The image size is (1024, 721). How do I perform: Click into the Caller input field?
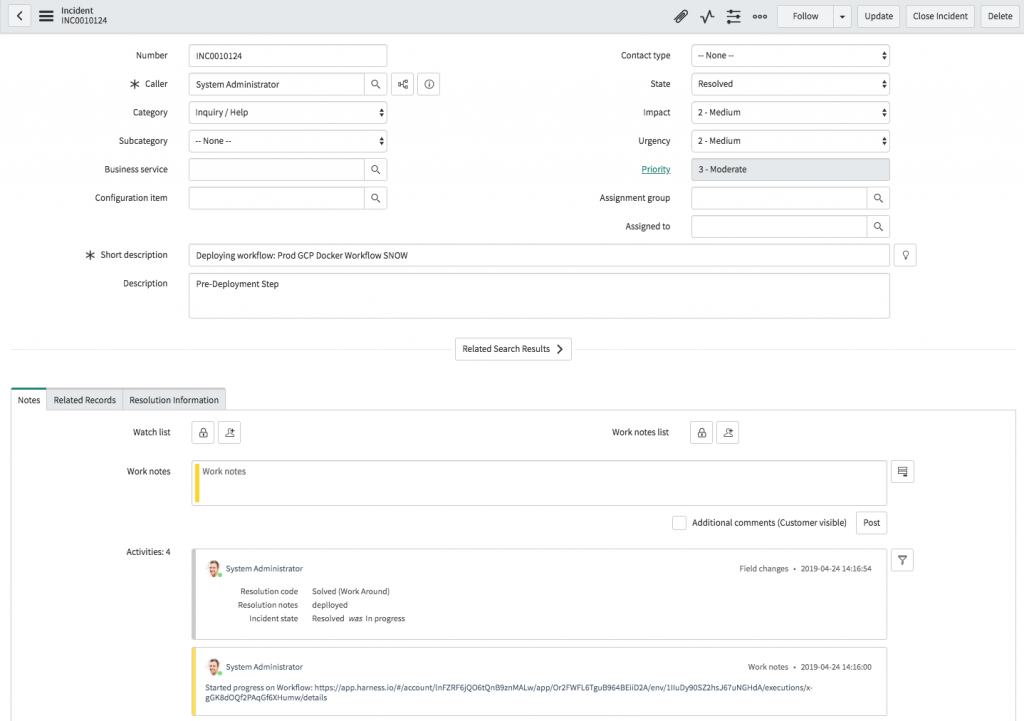[x=276, y=84]
